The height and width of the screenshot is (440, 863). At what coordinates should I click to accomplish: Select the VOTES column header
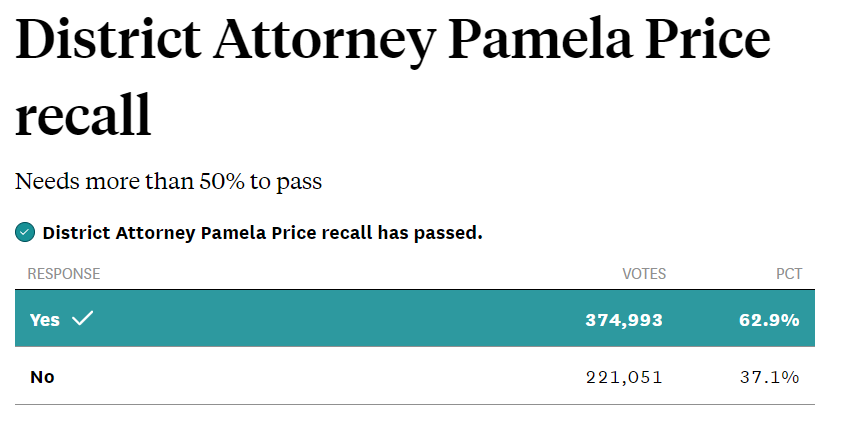[x=644, y=274]
